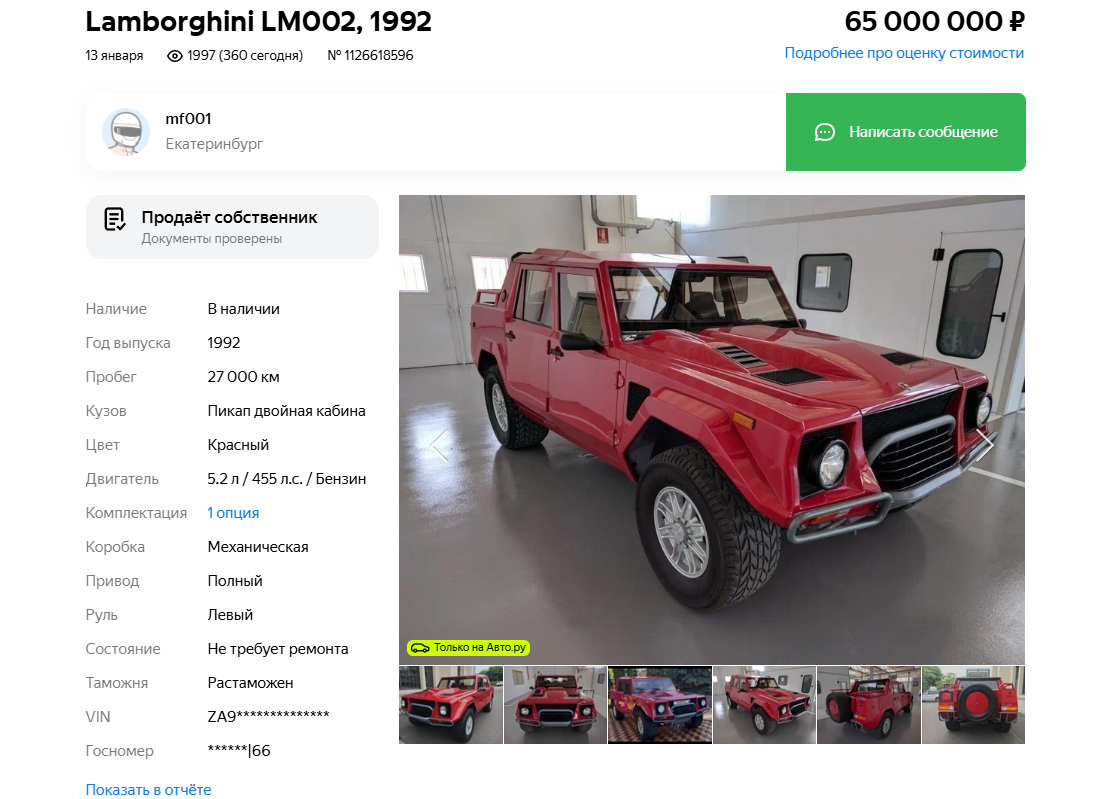Screen dimensions: 1099x799
Task: Open Написать сообщение button
Action: (x=906, y=132)
